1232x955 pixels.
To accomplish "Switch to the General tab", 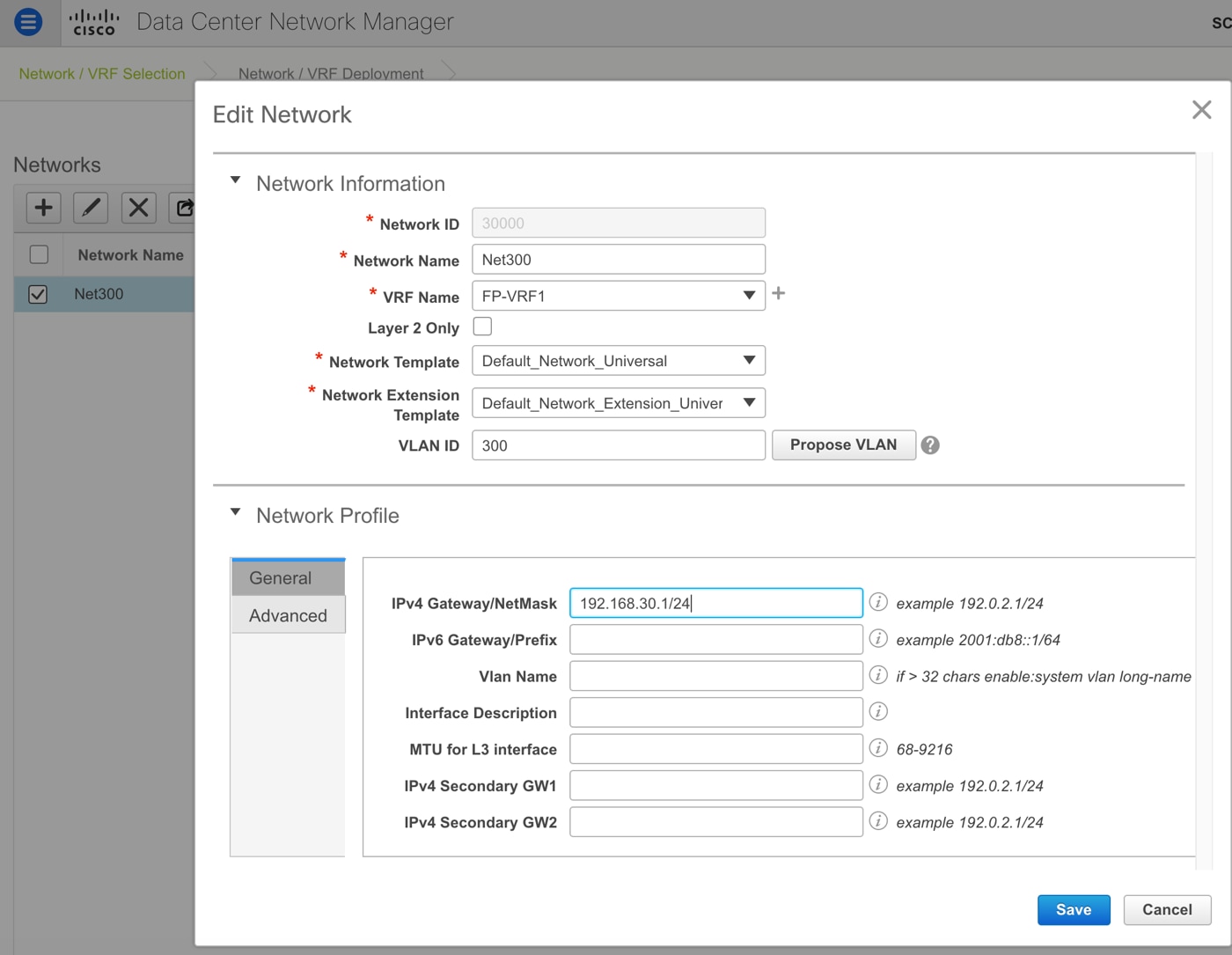I will [x=288, y=577].
